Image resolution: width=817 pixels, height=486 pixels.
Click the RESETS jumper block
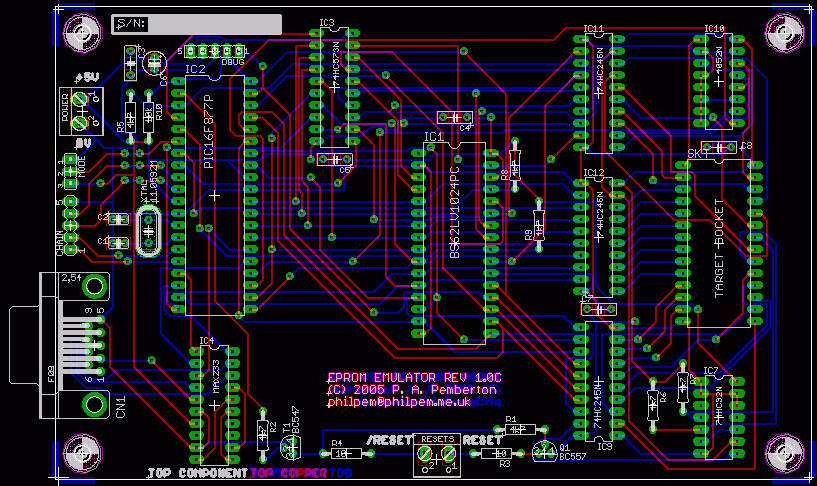point(438,455)
